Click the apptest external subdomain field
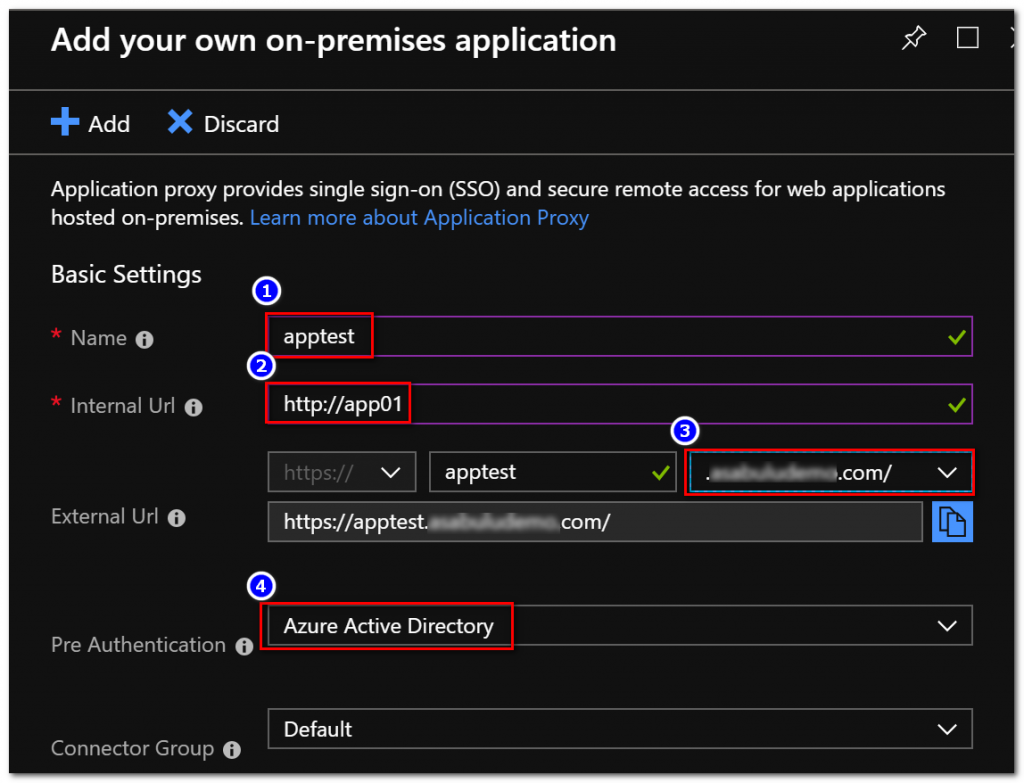 click(x=552, y=471)
